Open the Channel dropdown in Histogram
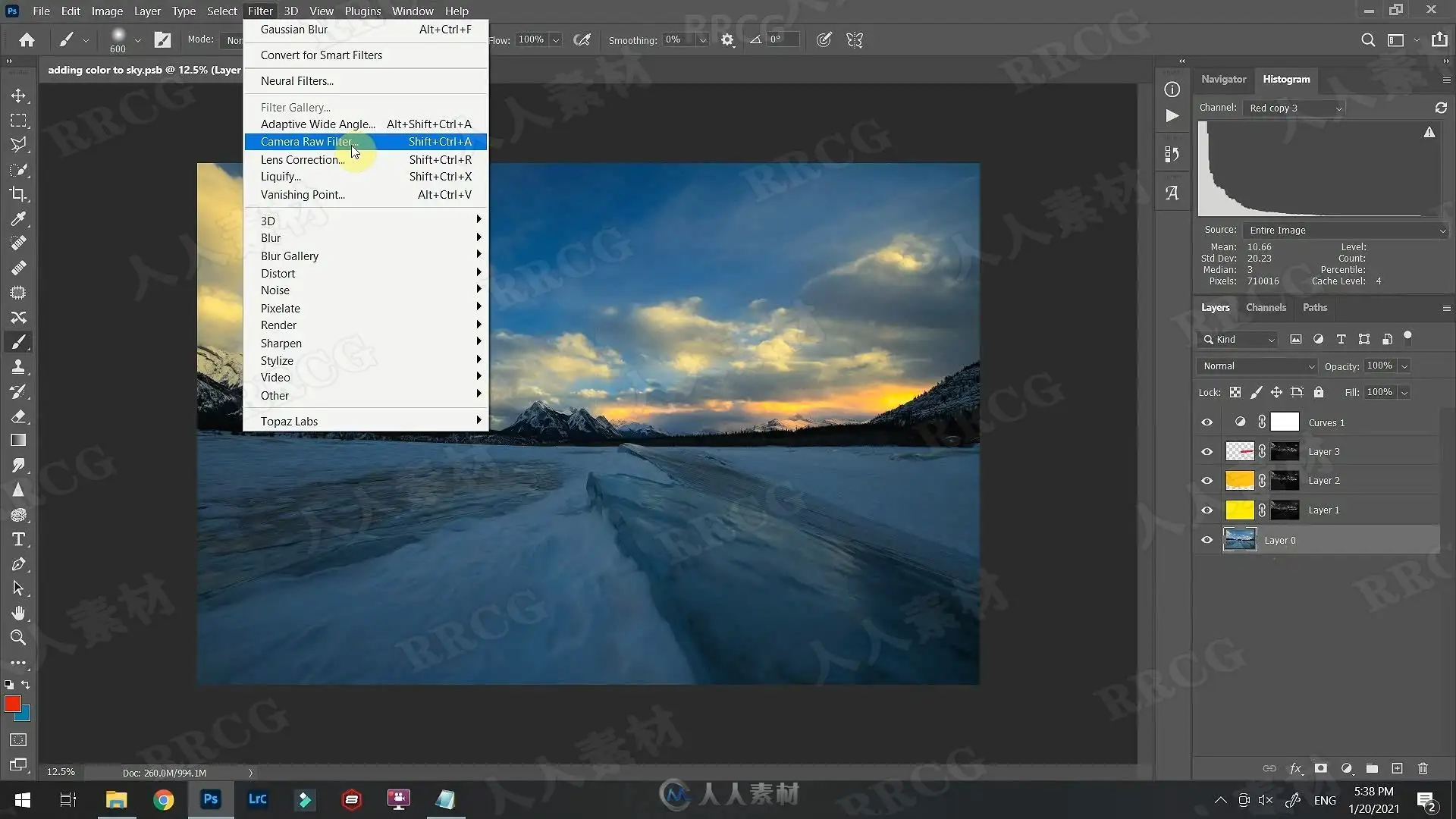 point(1294,108)
